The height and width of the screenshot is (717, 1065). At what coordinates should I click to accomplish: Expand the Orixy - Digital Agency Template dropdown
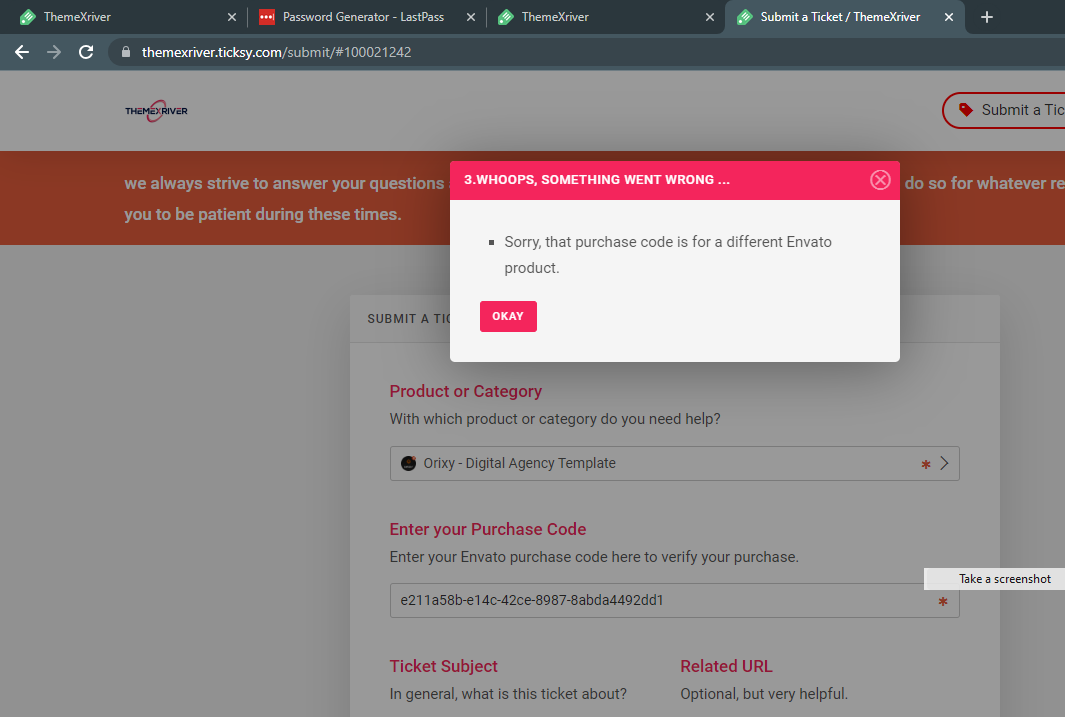[x=674, y=464]
